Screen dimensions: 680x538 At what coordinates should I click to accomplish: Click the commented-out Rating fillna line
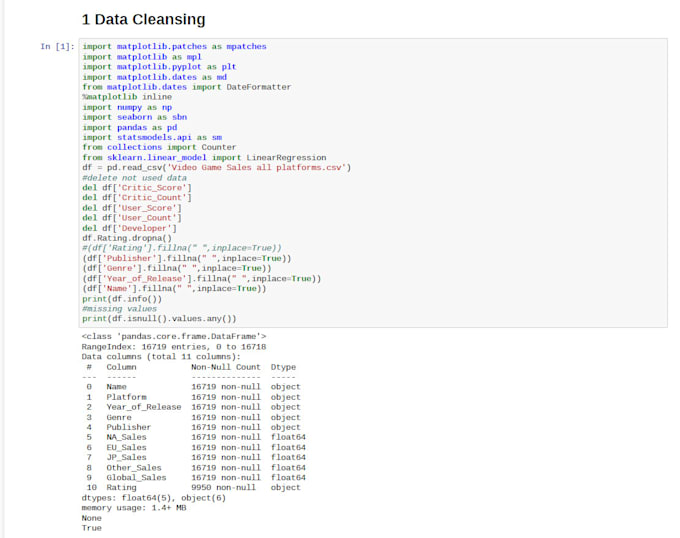pyautogui.click(x=182, y=248)
